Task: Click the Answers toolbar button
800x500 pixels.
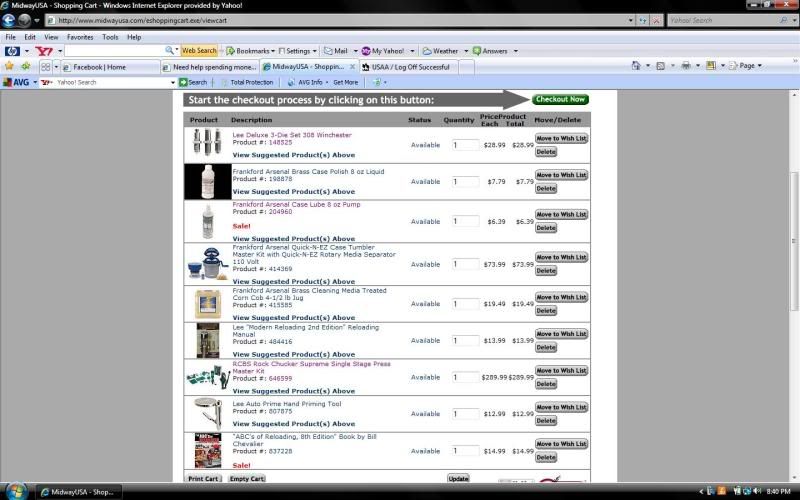Action: pos(490,51)
